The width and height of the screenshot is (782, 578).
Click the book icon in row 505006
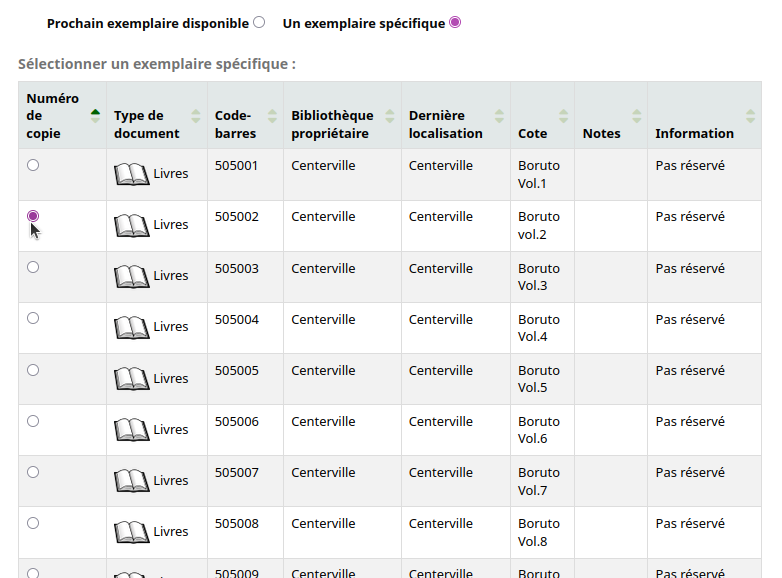tap(132, 430)
